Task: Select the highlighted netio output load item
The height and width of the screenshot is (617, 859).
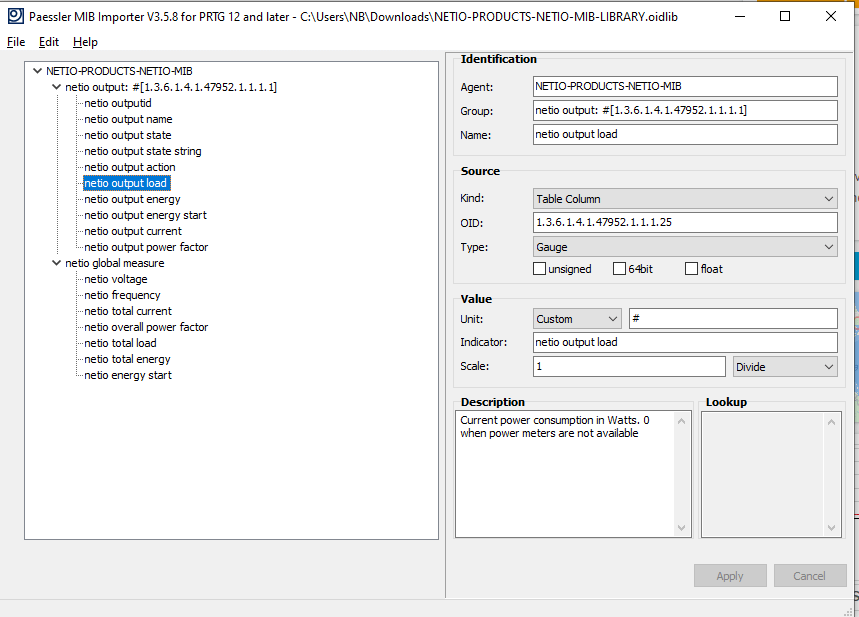Action: [x=127, y=183]
